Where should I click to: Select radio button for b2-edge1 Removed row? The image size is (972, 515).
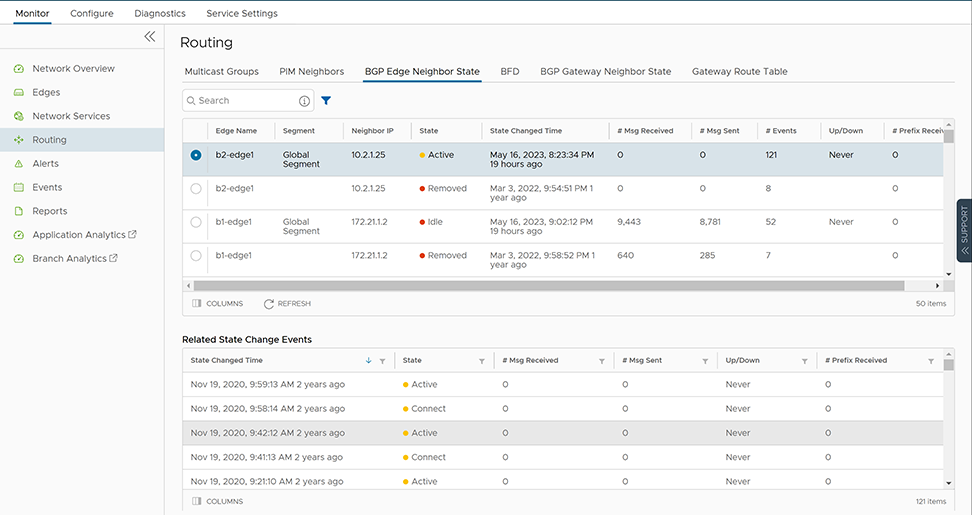point(196,188)
